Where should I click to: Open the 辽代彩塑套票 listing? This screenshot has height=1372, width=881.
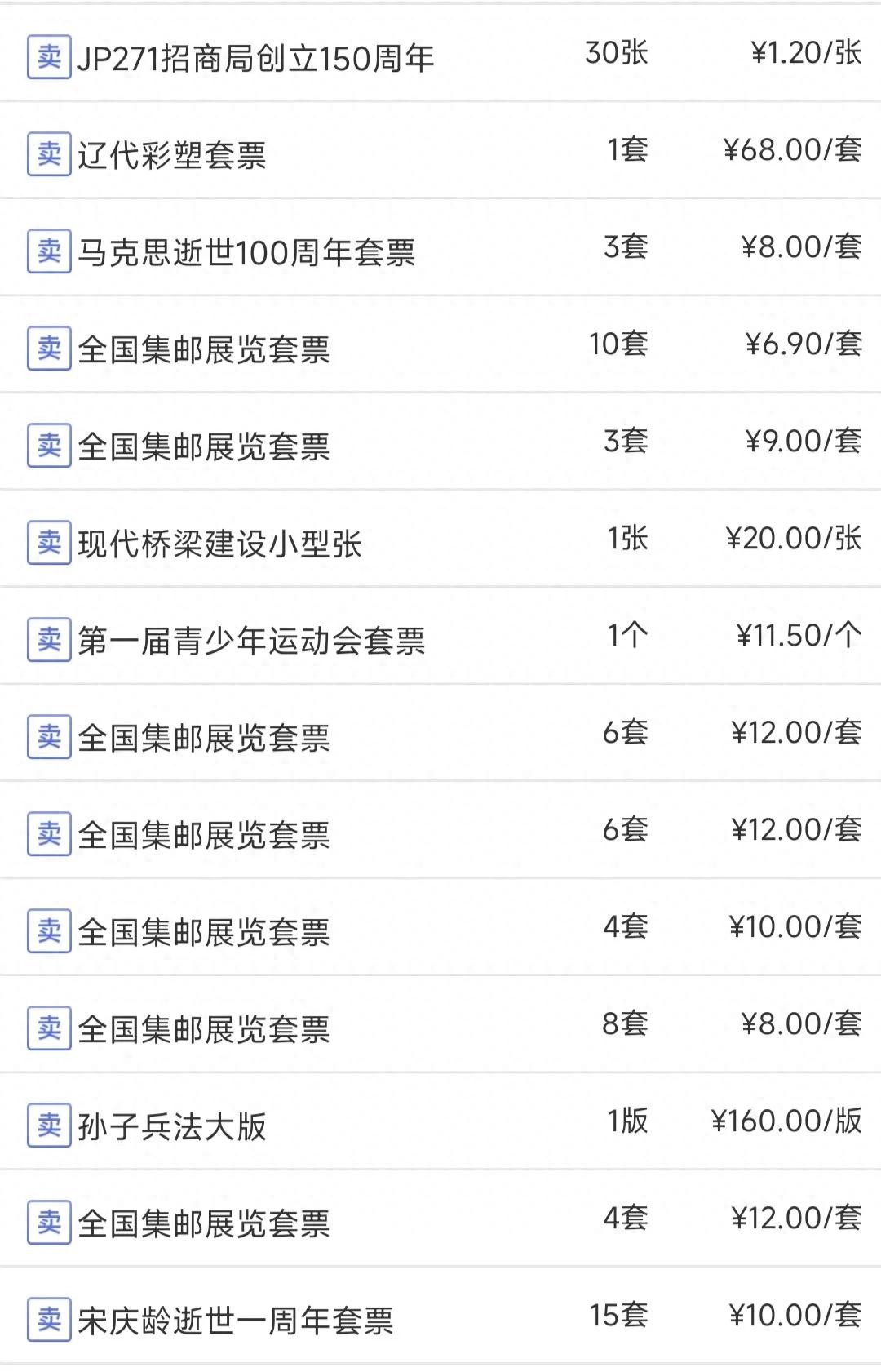click(172, 155)
